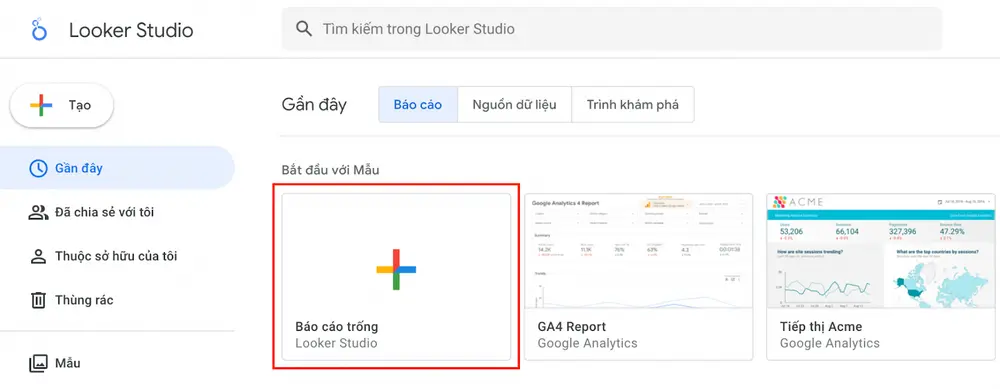Open the GA4 Report template thumbnail
The width and height of the screenshot is (1000, 389).
coord(638,251)
